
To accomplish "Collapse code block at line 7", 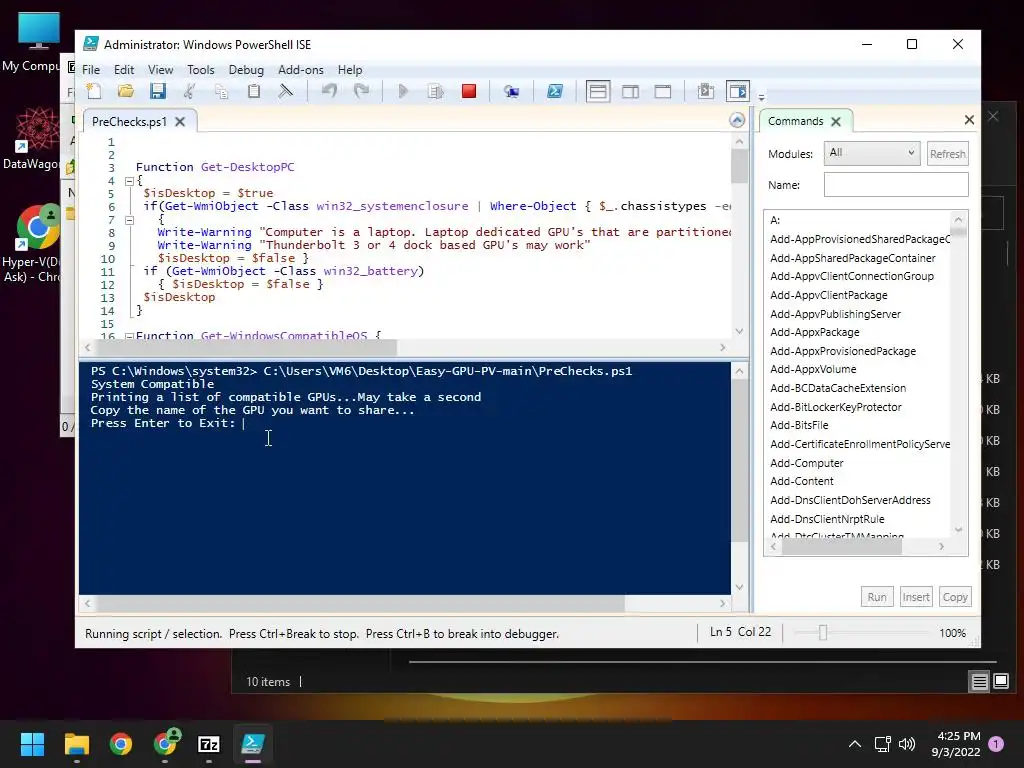I will click(x=129, y=220).
